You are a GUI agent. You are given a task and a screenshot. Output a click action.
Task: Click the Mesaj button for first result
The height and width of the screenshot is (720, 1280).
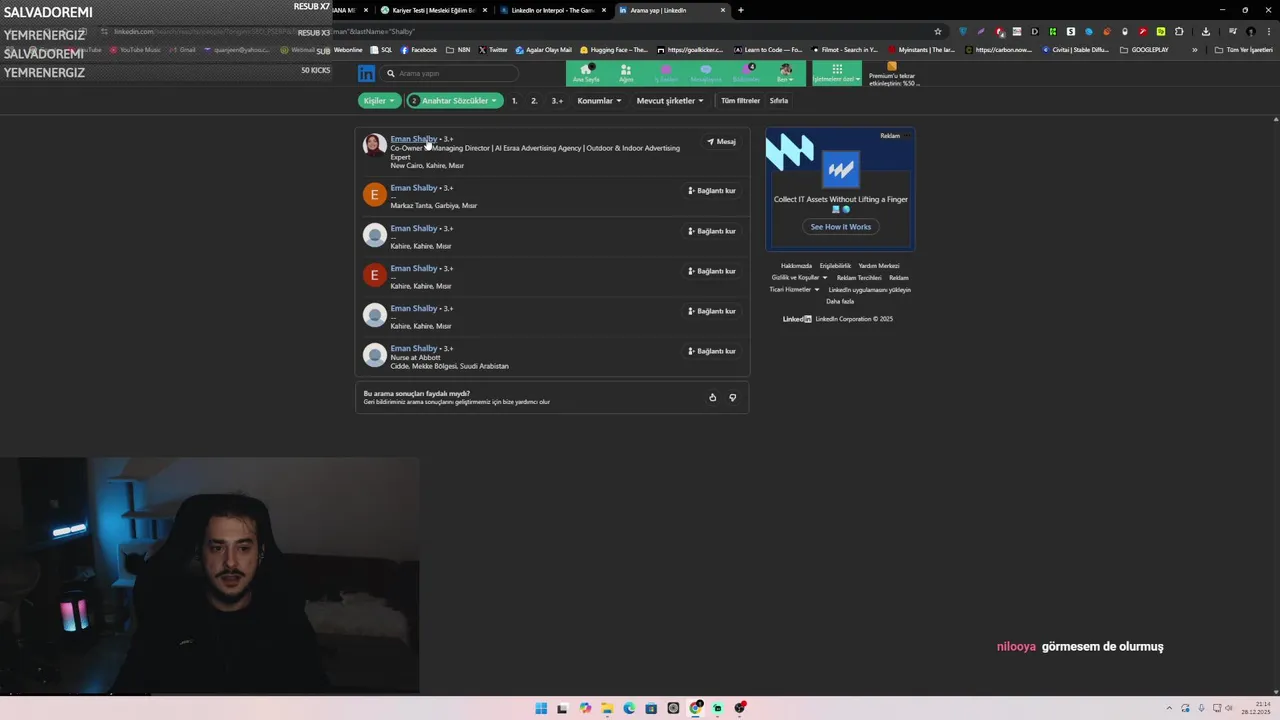pyautogui.click(x=722, y=142)
